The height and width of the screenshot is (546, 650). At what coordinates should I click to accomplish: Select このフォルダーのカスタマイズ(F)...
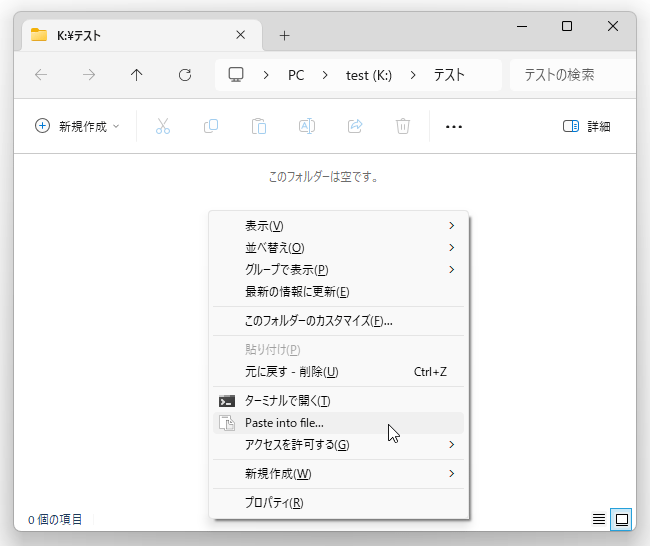coord(338,320)
